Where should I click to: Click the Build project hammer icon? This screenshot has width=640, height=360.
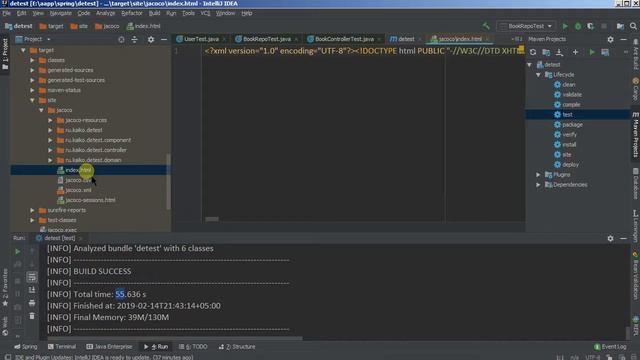pyautogui.click(x=486, y=26)
